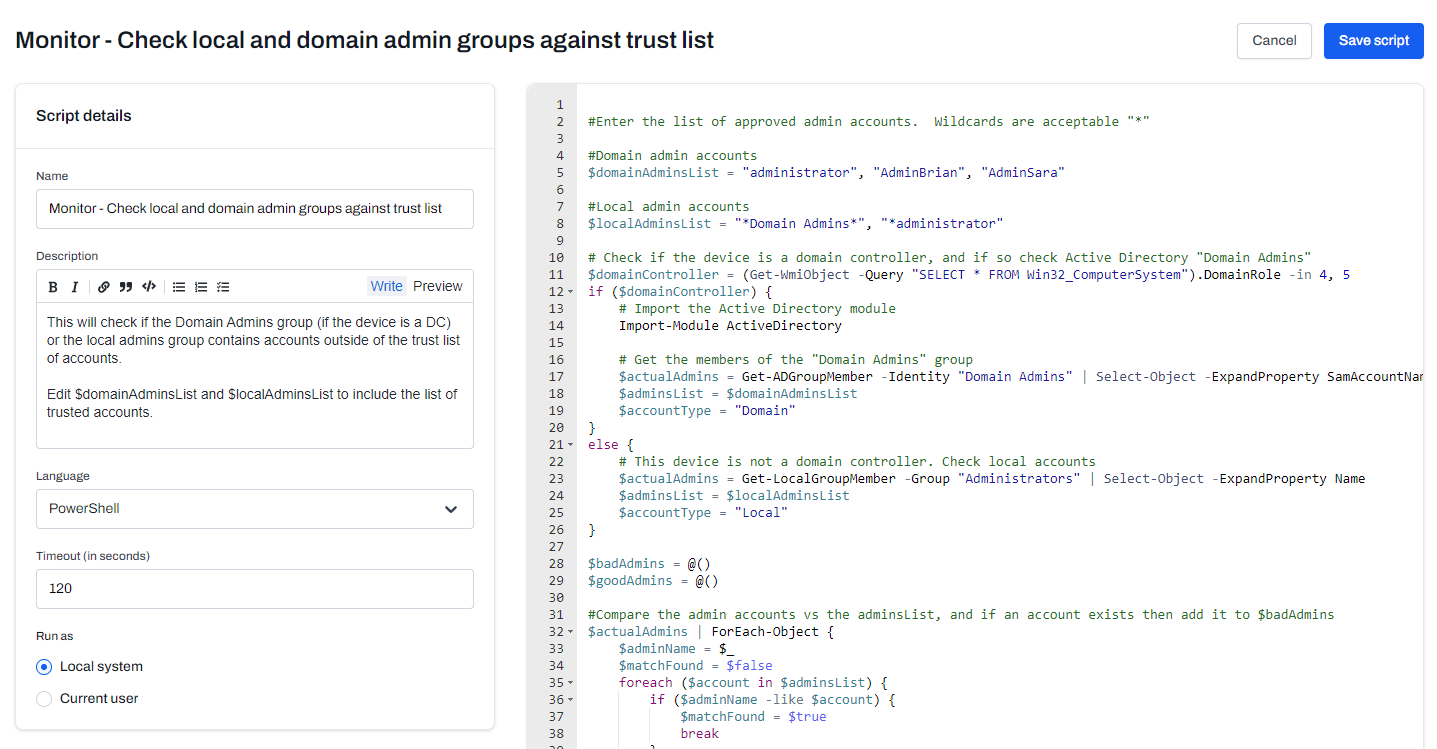
Task: Click the script Name field
Action: click(254, 208)
